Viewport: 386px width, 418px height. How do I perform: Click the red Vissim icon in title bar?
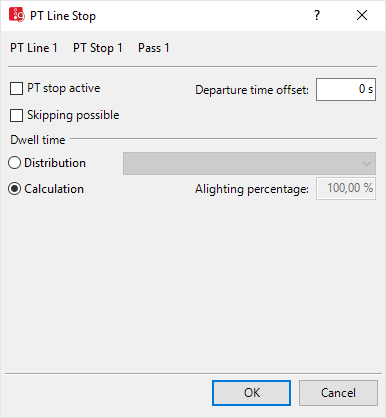click(x=16, y=15)
